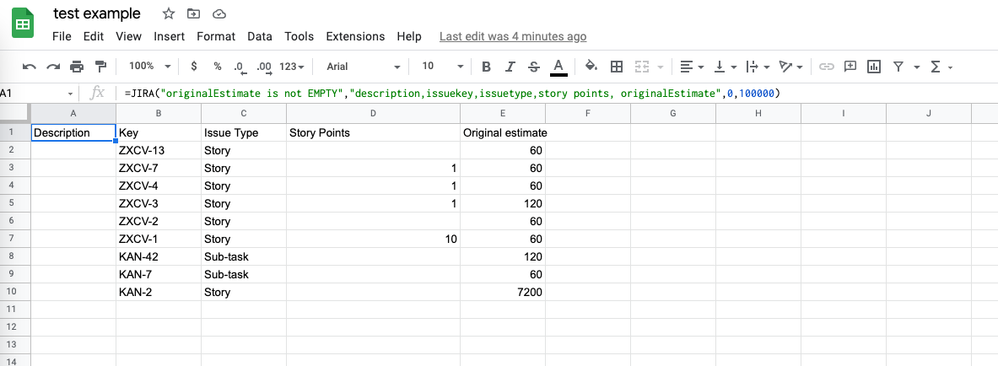Viewport: 998px width, 366px height.
Task: Format selection as currency
Action: [x=194, y=66]
